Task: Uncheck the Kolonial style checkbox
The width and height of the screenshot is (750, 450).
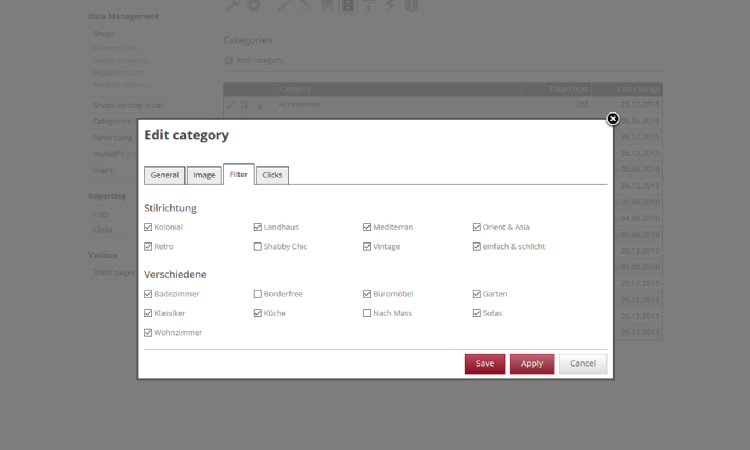Action: click(x=149, y=227)
